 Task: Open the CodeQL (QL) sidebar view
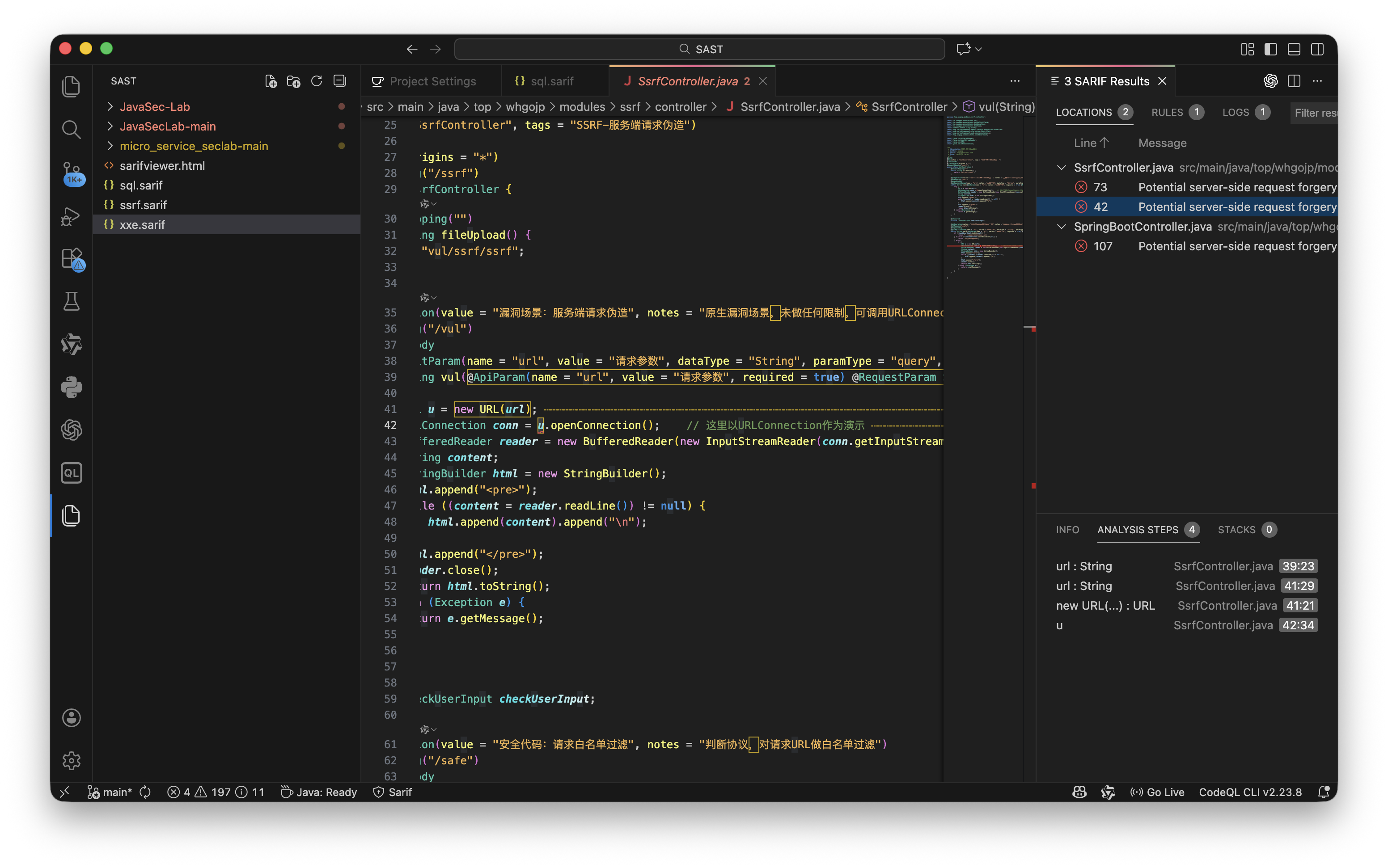[x=71, y=472]
